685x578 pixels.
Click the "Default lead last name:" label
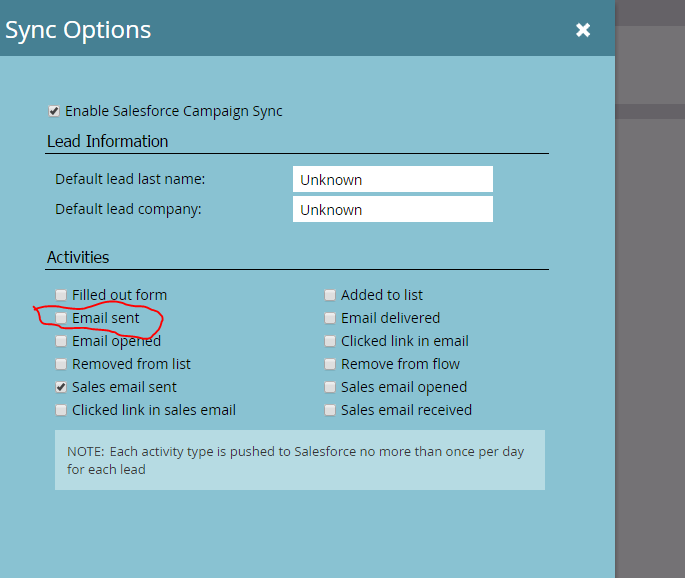click(130, 179)
